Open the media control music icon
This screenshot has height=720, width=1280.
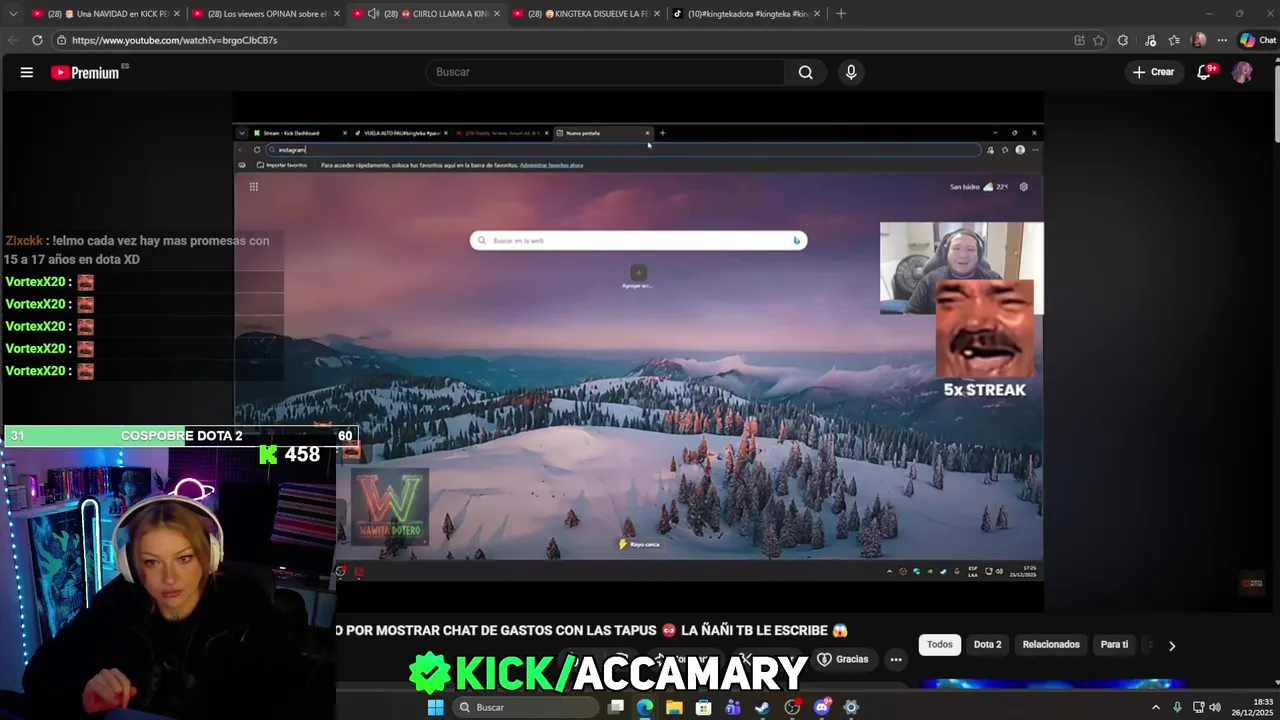coord(1150,40)
